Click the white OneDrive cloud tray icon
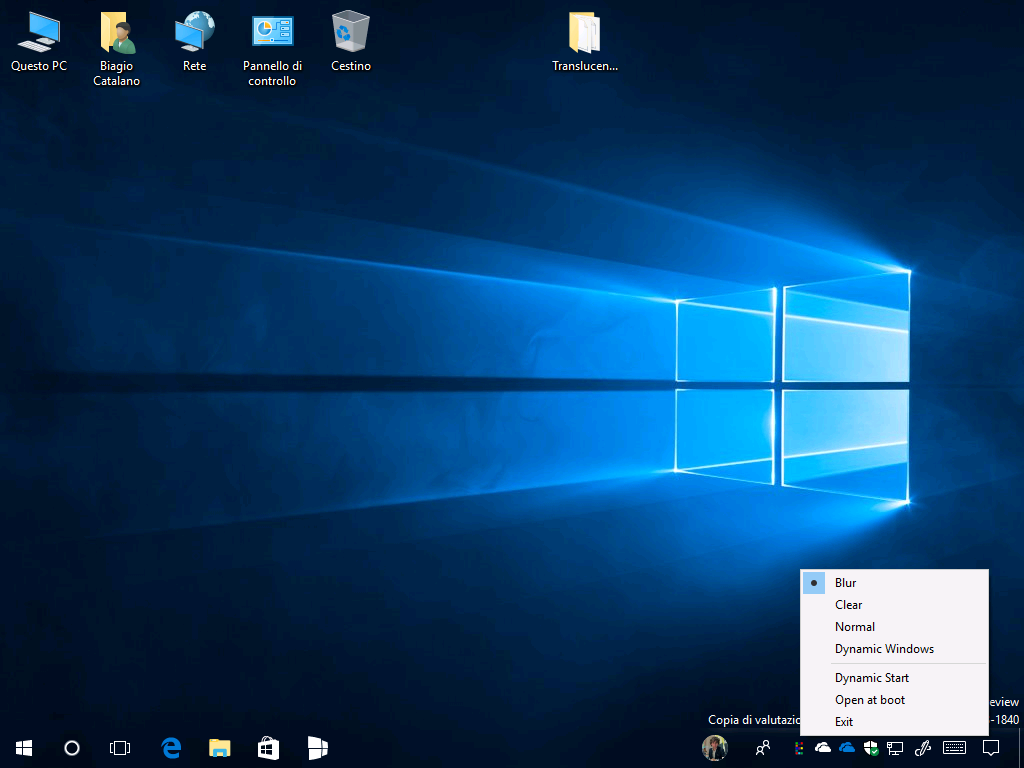 (x=823, y=747)
